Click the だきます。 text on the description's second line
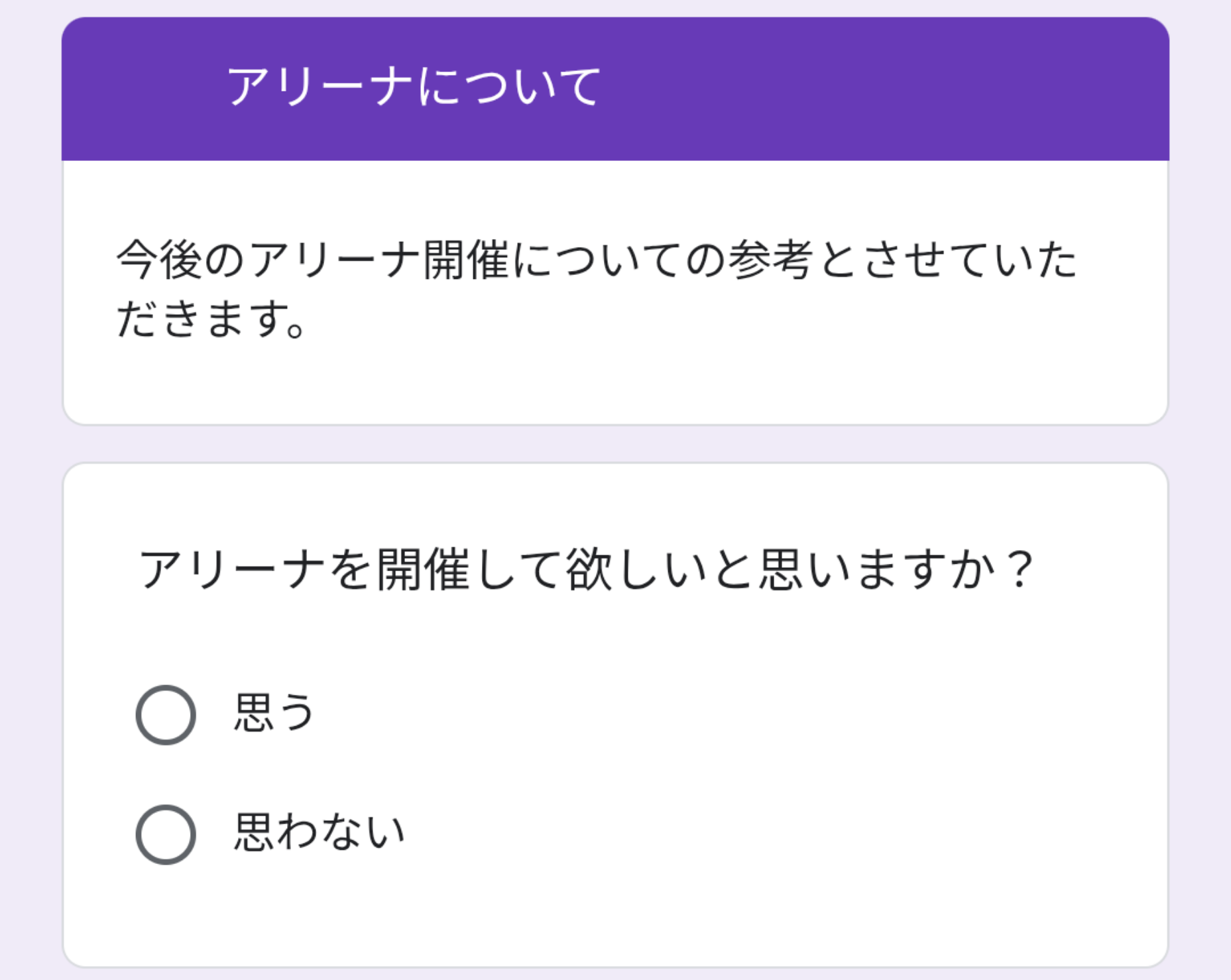 coord(211,319)
